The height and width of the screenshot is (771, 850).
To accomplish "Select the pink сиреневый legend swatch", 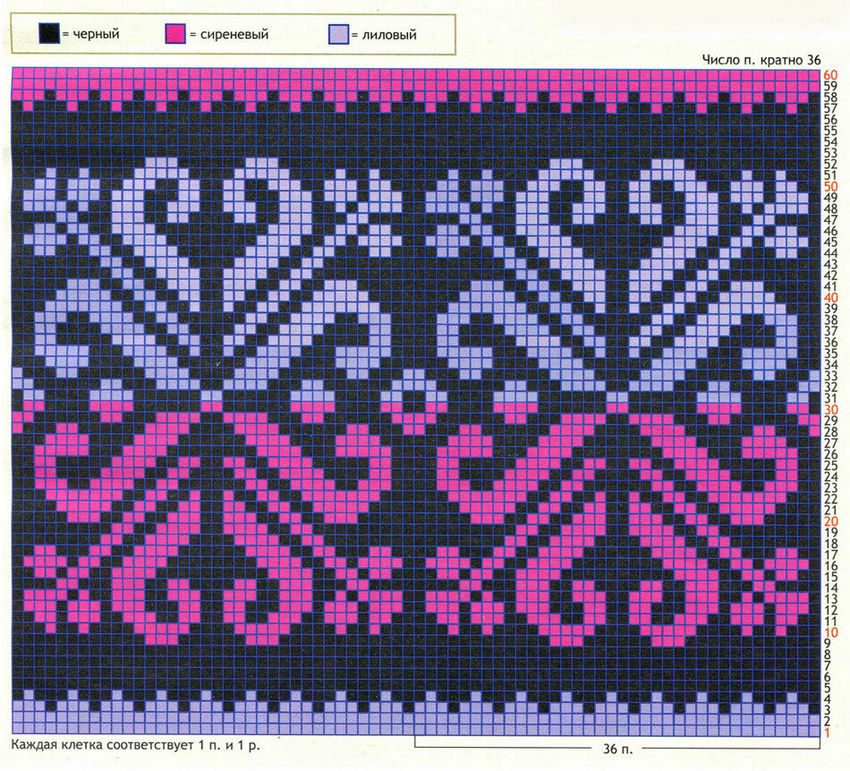I will (176, 35).
